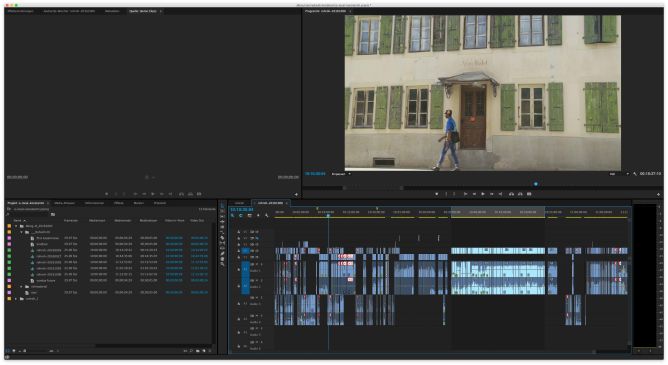Add a marker in the Program monitor
This screenshot has height=365, width=668.
[x=437, y=194]
